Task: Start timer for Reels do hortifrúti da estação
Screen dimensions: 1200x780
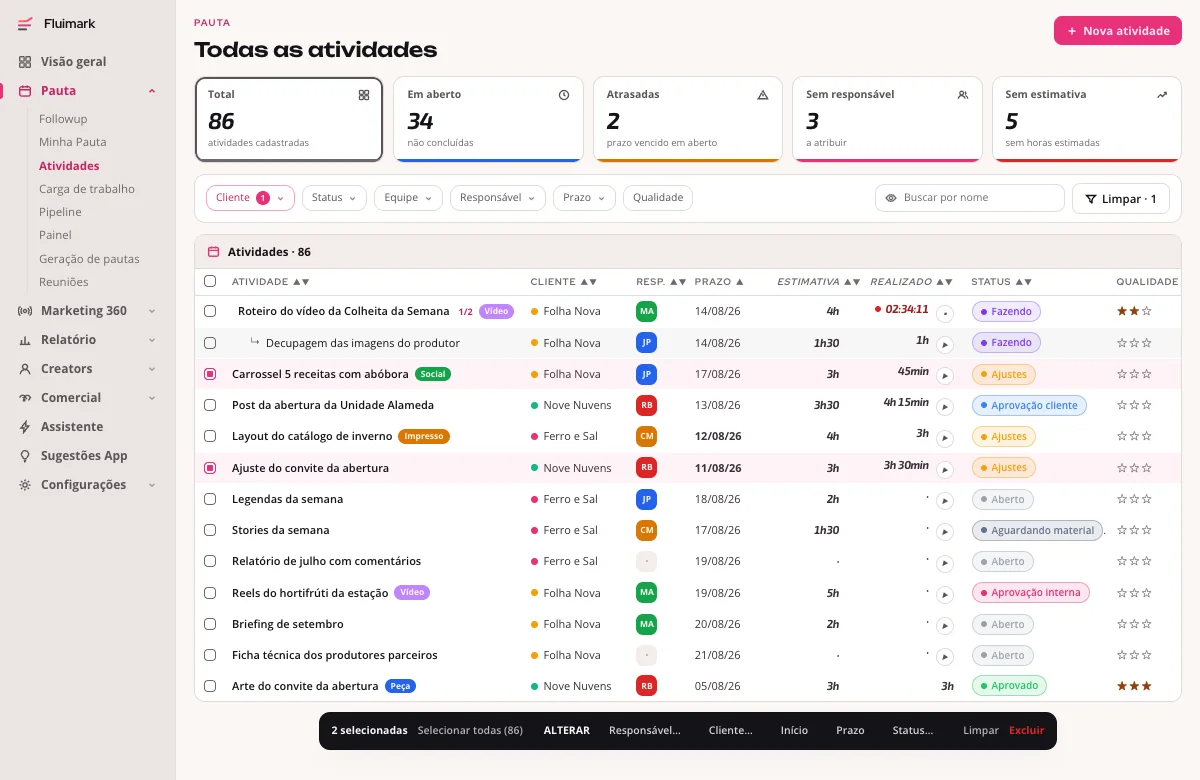Action: point(945,594)
